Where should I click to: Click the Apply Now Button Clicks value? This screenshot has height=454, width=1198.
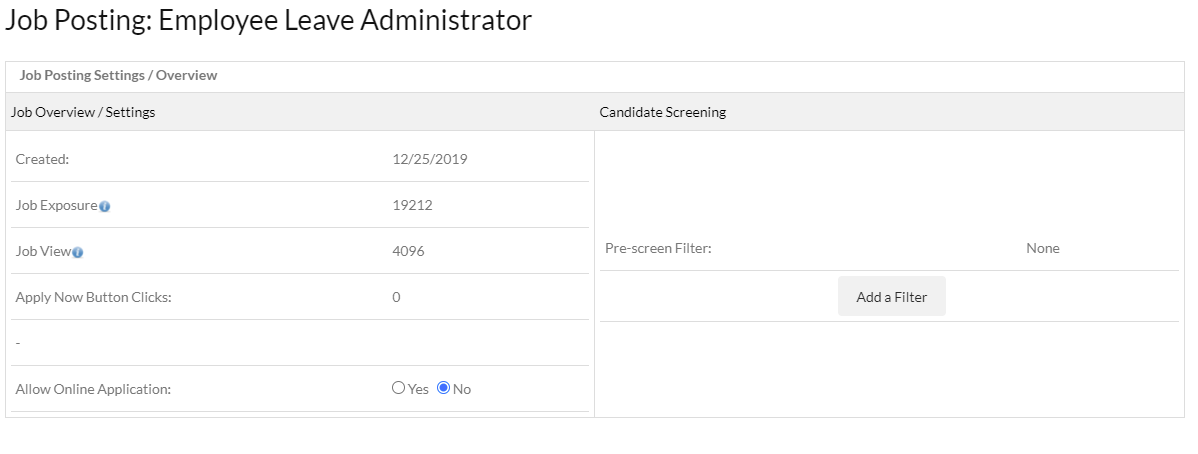397,297
